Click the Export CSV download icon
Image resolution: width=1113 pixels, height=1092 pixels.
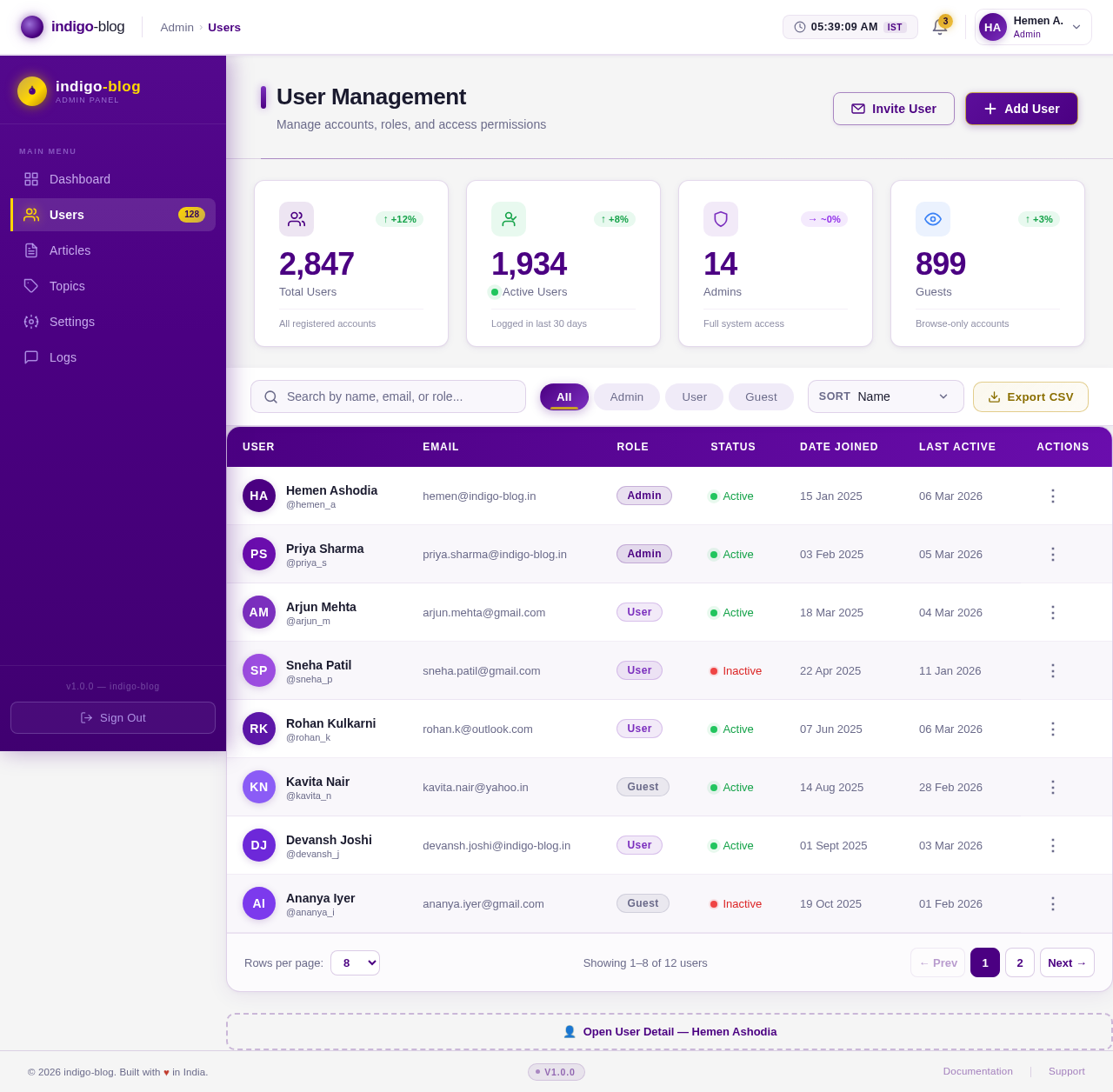pyautogui.click(x=996, y=396)
